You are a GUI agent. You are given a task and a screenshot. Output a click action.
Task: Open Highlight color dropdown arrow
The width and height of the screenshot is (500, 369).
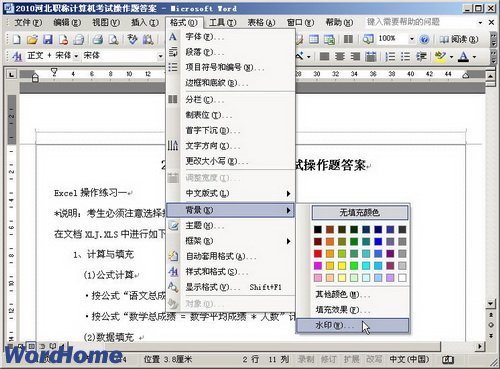pyautogui.click(x=451, y=57)
